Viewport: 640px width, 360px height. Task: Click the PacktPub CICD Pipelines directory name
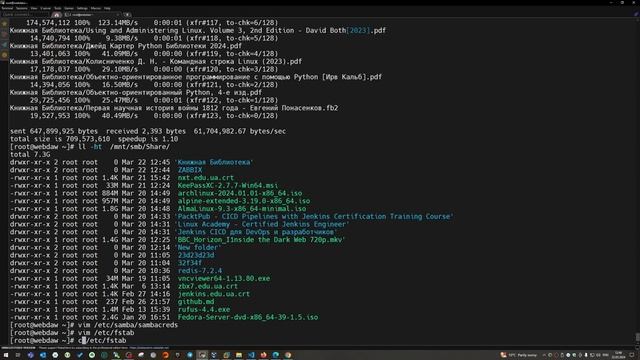(314, 216)
